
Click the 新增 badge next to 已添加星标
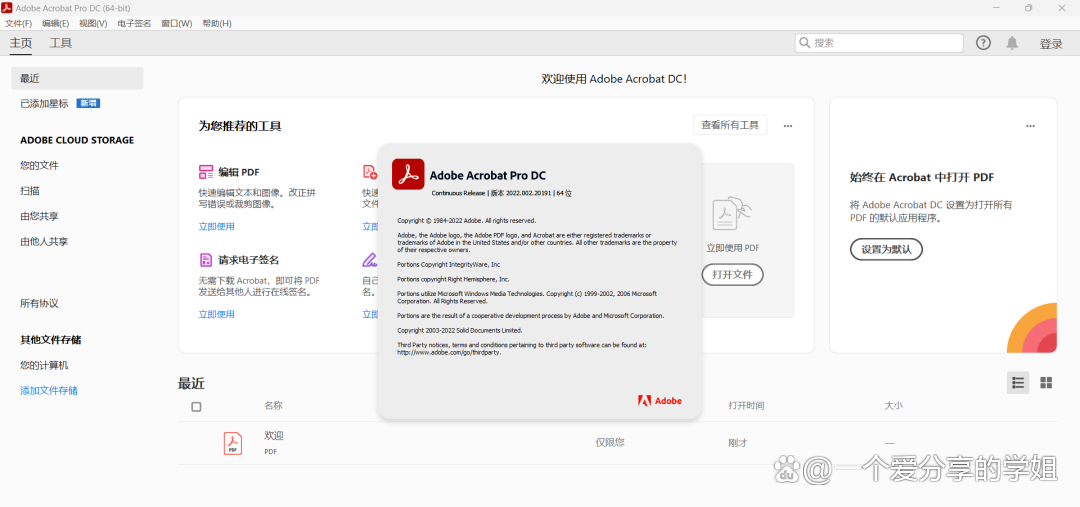(88, 103)
